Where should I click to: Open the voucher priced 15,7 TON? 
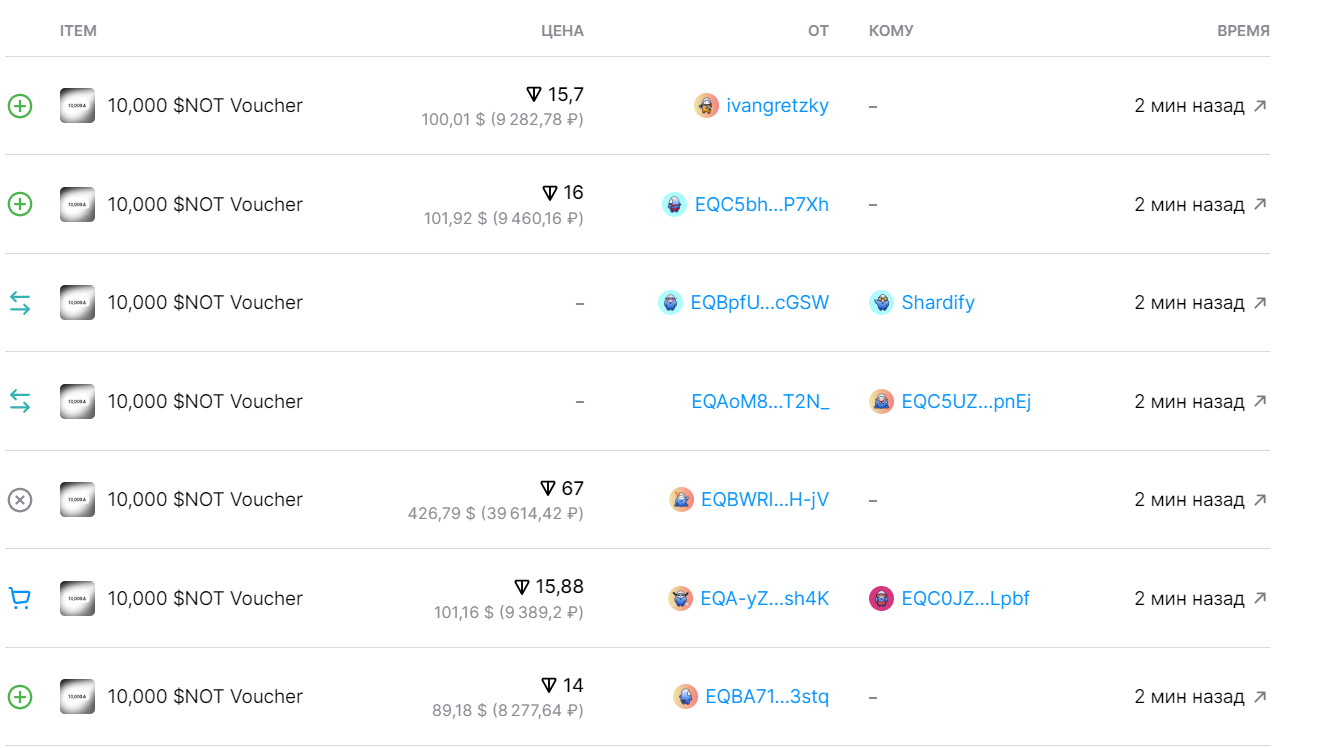205,106
